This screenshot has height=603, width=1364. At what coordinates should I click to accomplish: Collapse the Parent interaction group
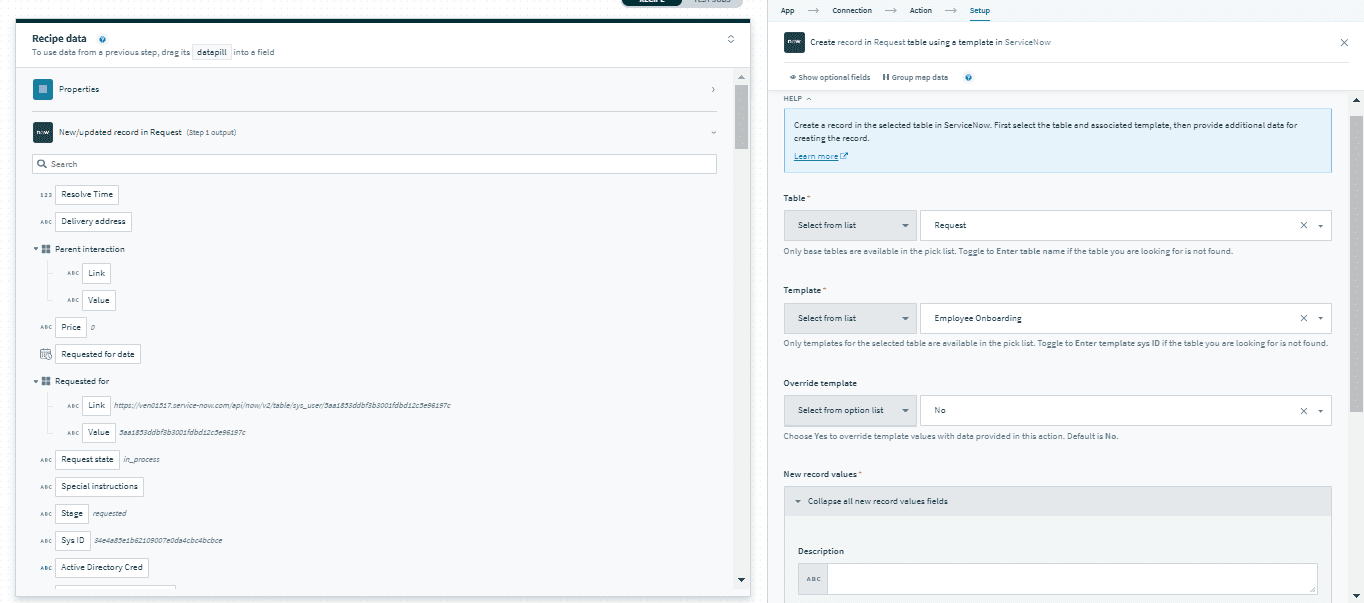click(x=36, y=249)
